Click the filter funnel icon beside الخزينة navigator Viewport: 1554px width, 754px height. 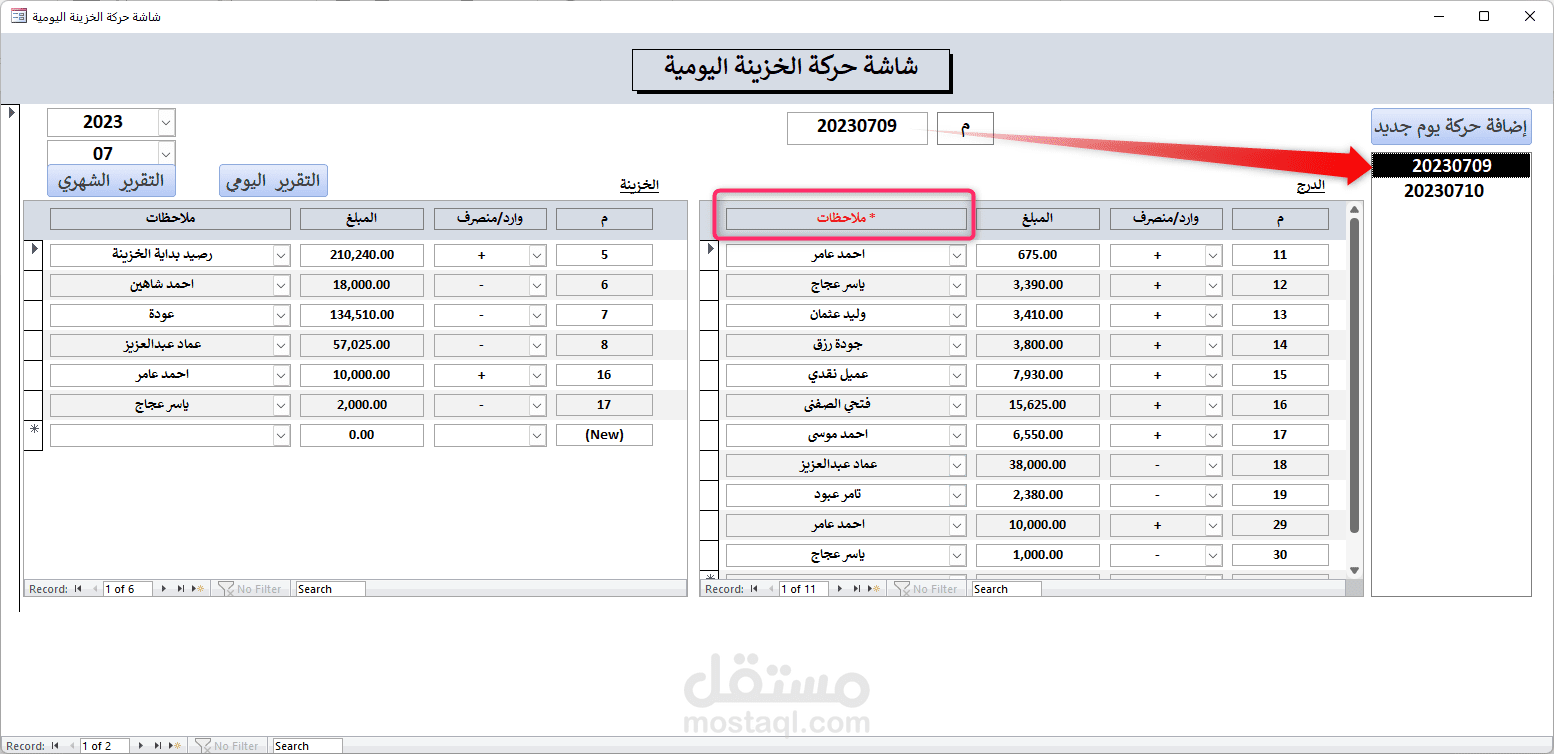click(227, 588)
